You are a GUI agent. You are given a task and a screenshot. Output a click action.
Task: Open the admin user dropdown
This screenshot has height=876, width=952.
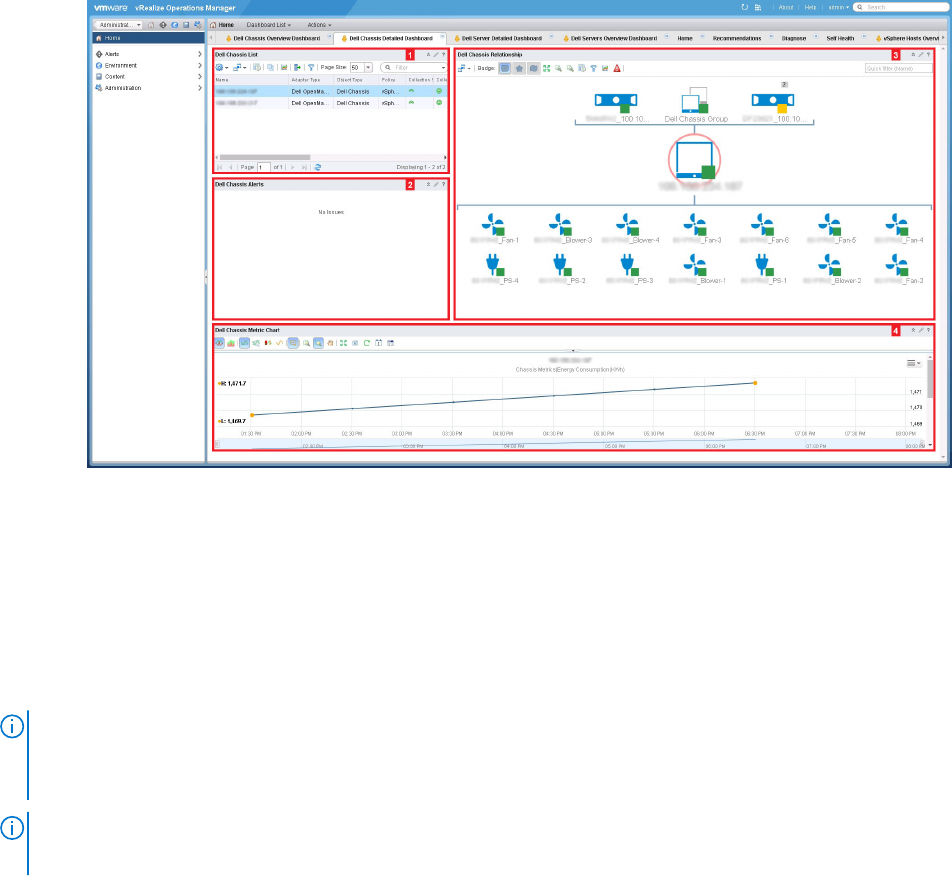pos(838,7)
